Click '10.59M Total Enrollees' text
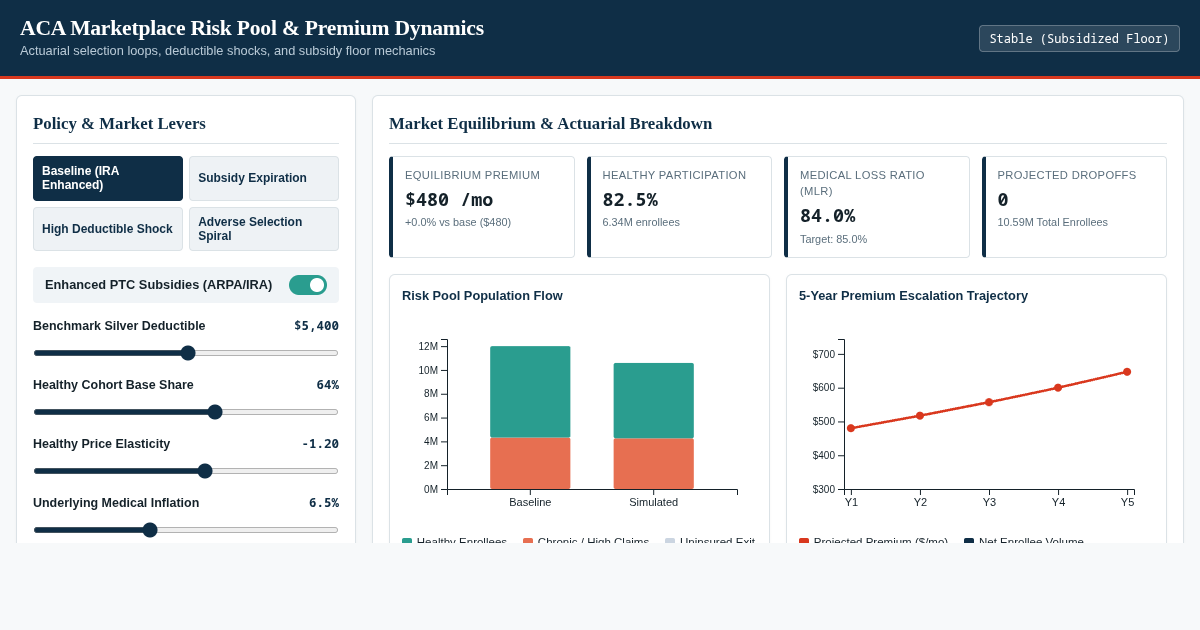 [x=1052, y=222]
